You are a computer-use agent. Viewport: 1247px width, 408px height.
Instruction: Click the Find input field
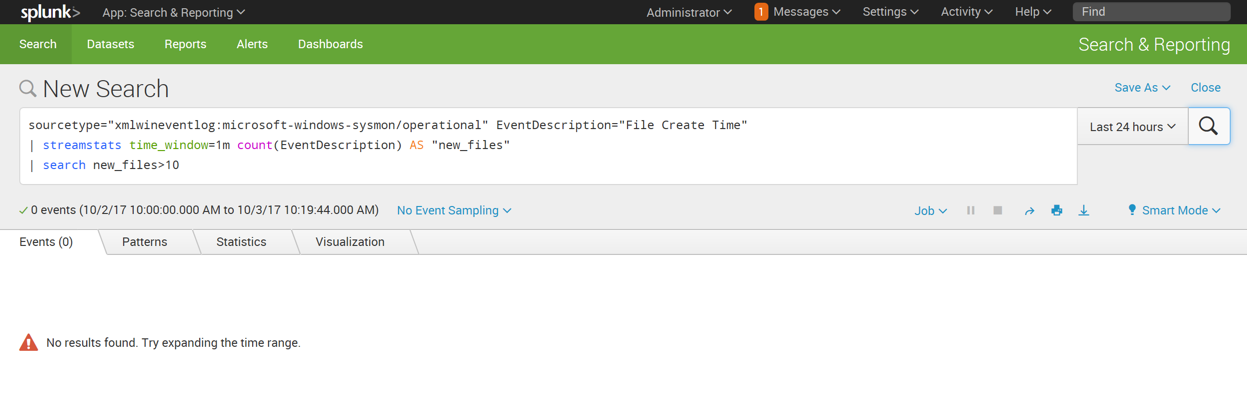pyautogui.click(x=1150, y=12)
